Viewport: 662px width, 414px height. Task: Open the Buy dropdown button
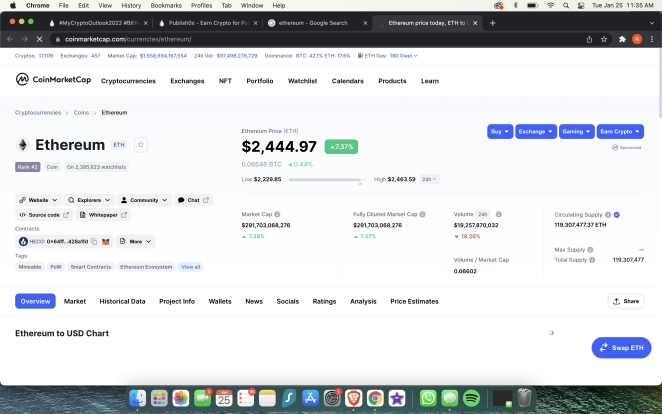pyautogui.click(x=500, y=132)
